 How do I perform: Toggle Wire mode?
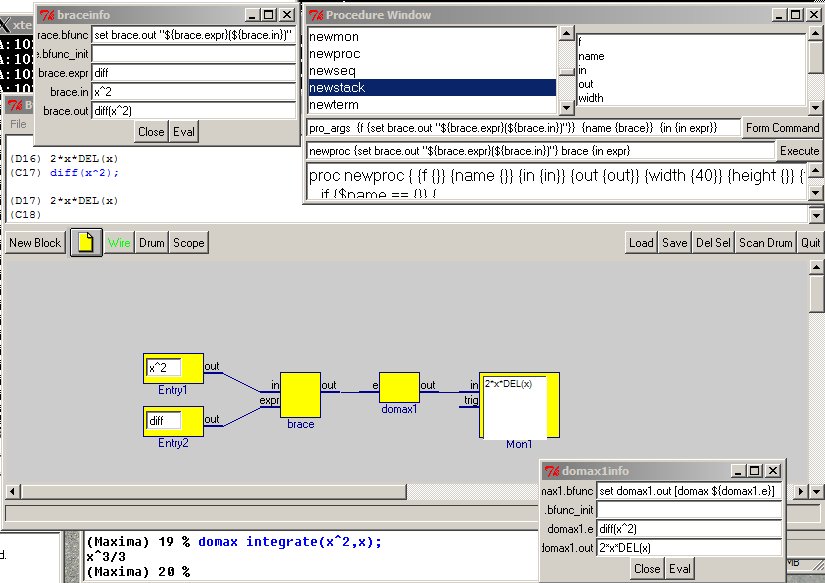119,243
